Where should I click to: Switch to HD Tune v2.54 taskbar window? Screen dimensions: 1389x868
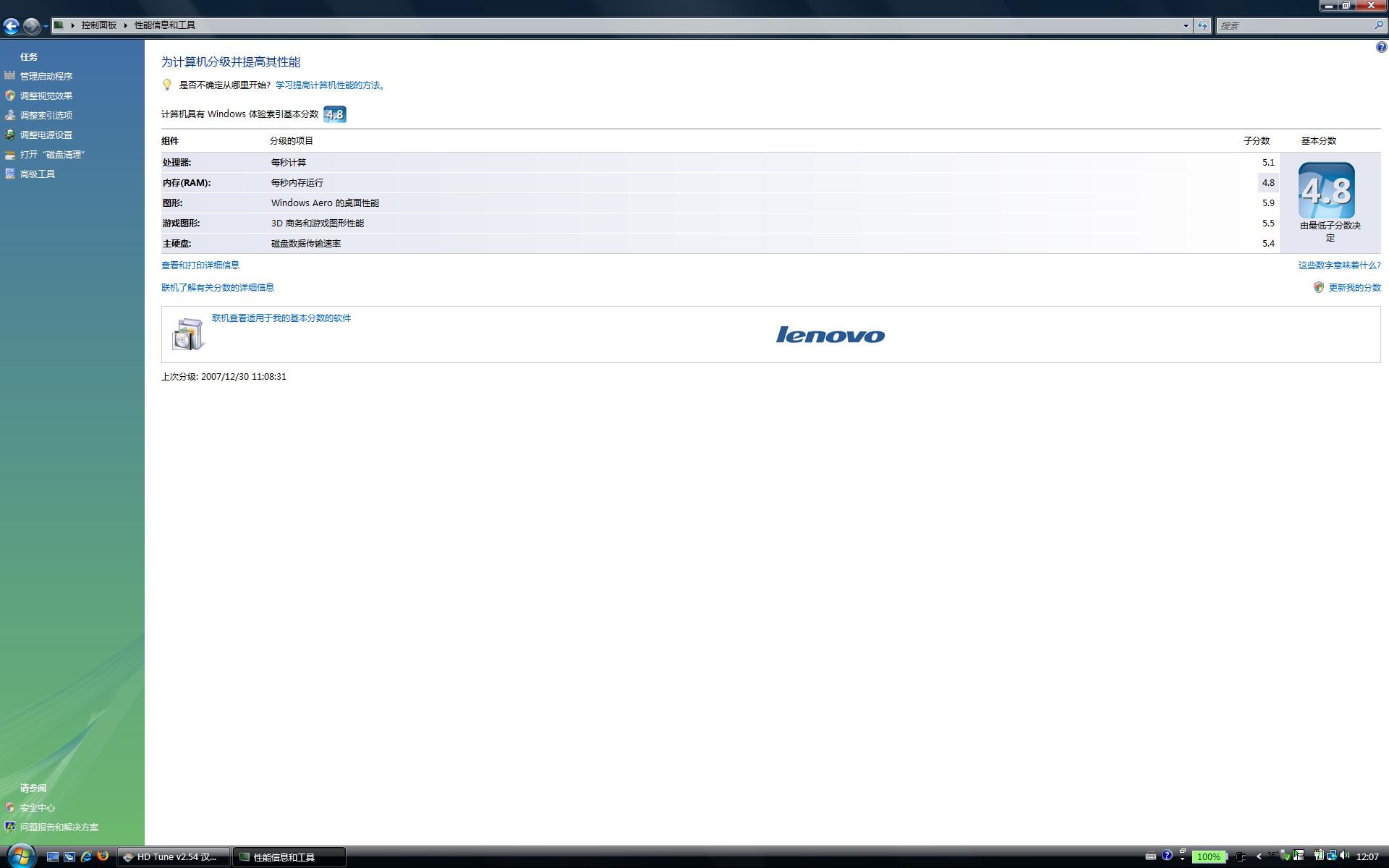(174, 856)
